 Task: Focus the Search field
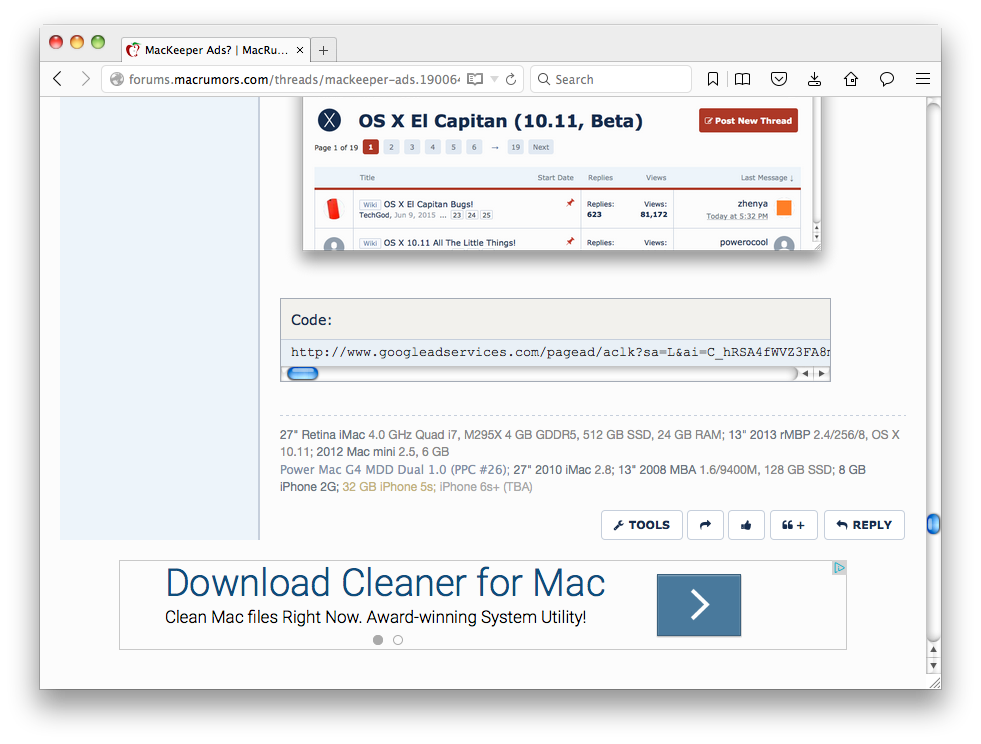click(x=611, y=79)
